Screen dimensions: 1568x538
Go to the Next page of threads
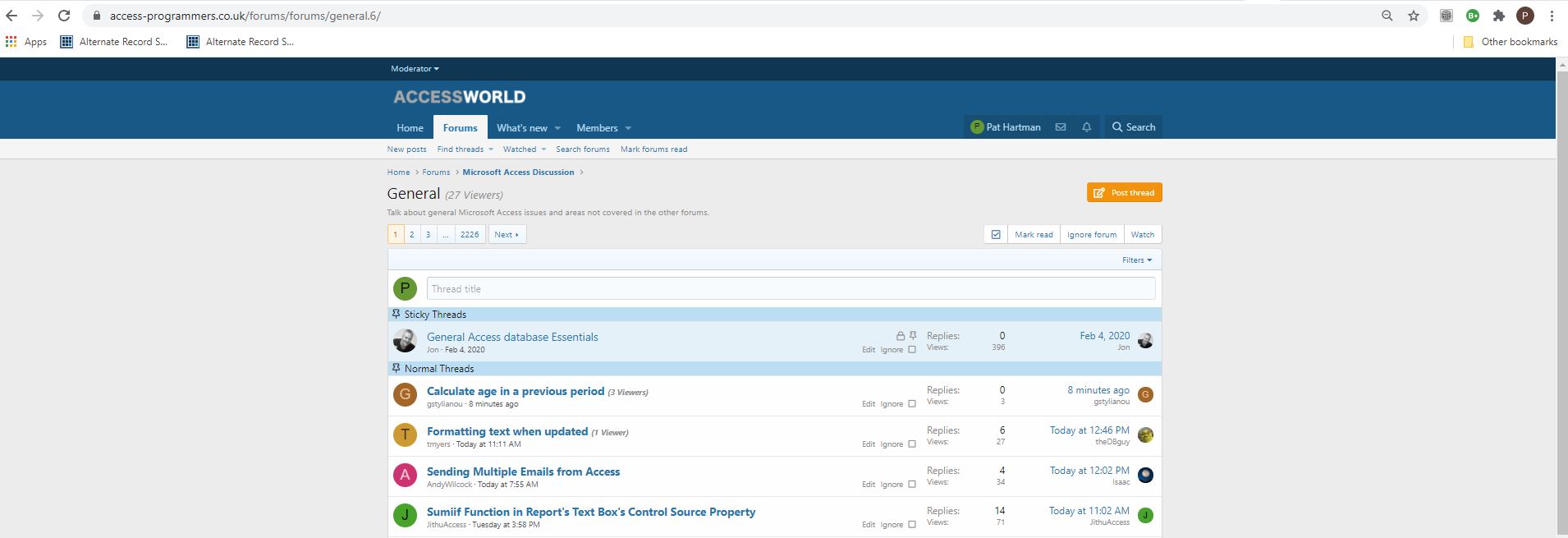(507, 235)
